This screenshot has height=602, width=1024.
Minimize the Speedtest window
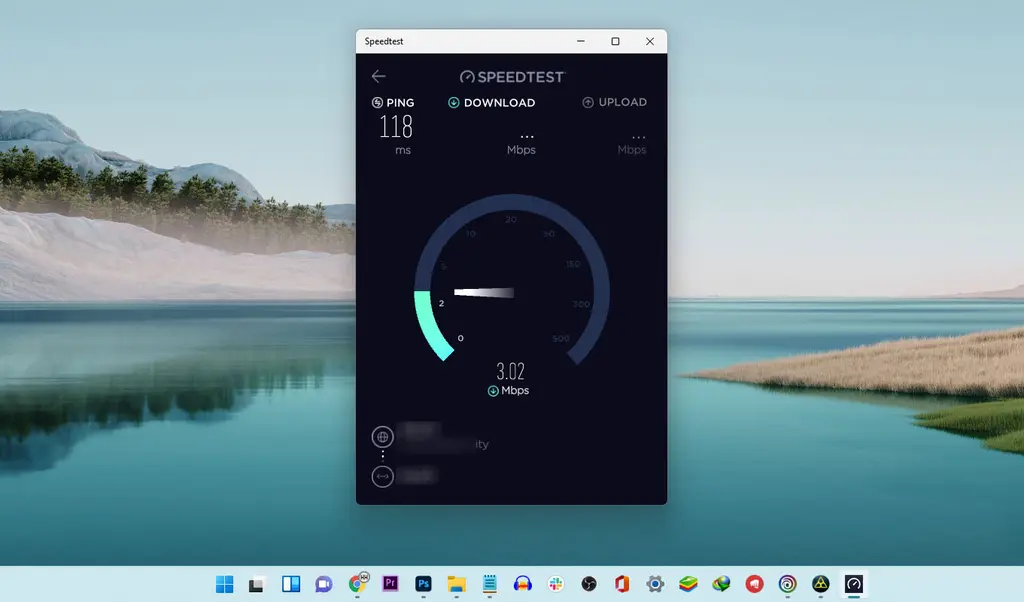point(581,41)
